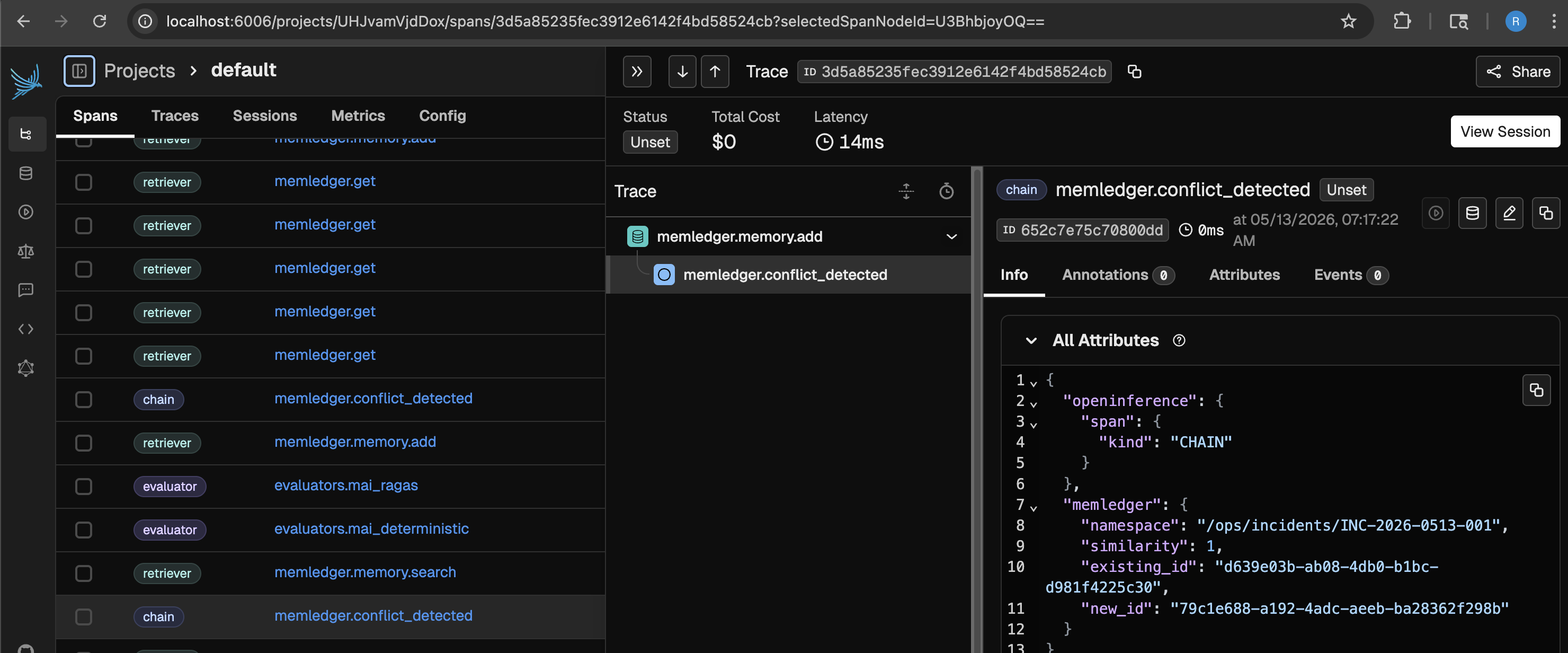Viewport: 1568px width, 653px height.
Task: Open memledger.memory.search span link
Action: coord(364,572)
